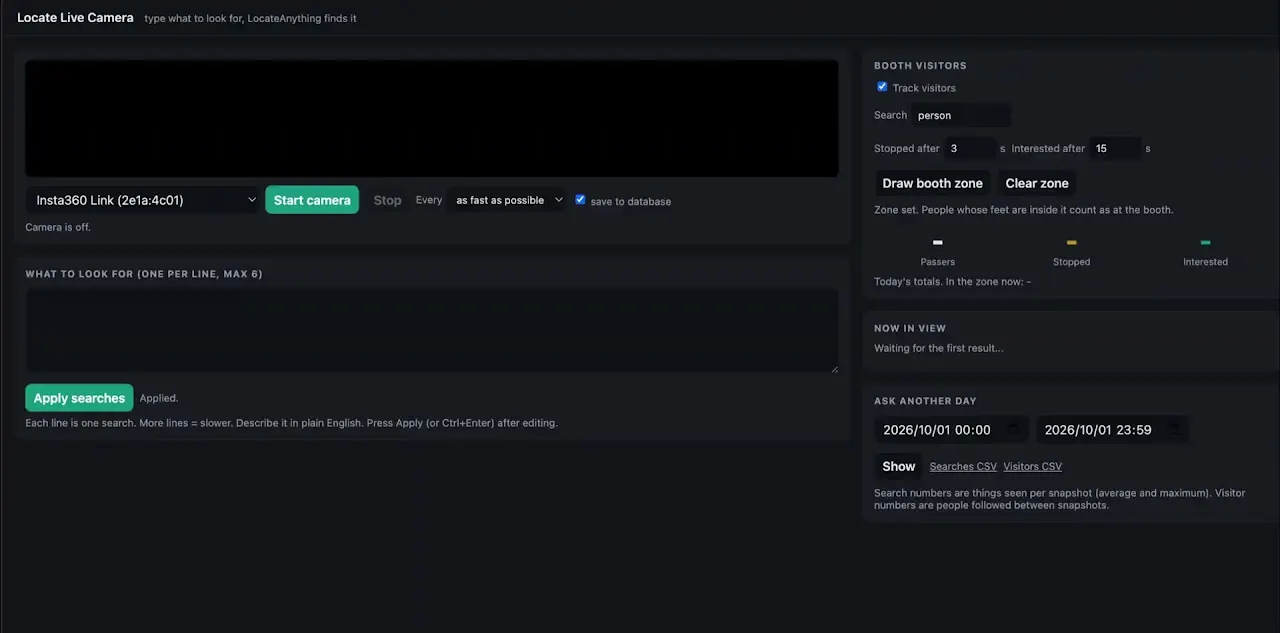
Task: Click the Start camera button
Action: (312, 200)
